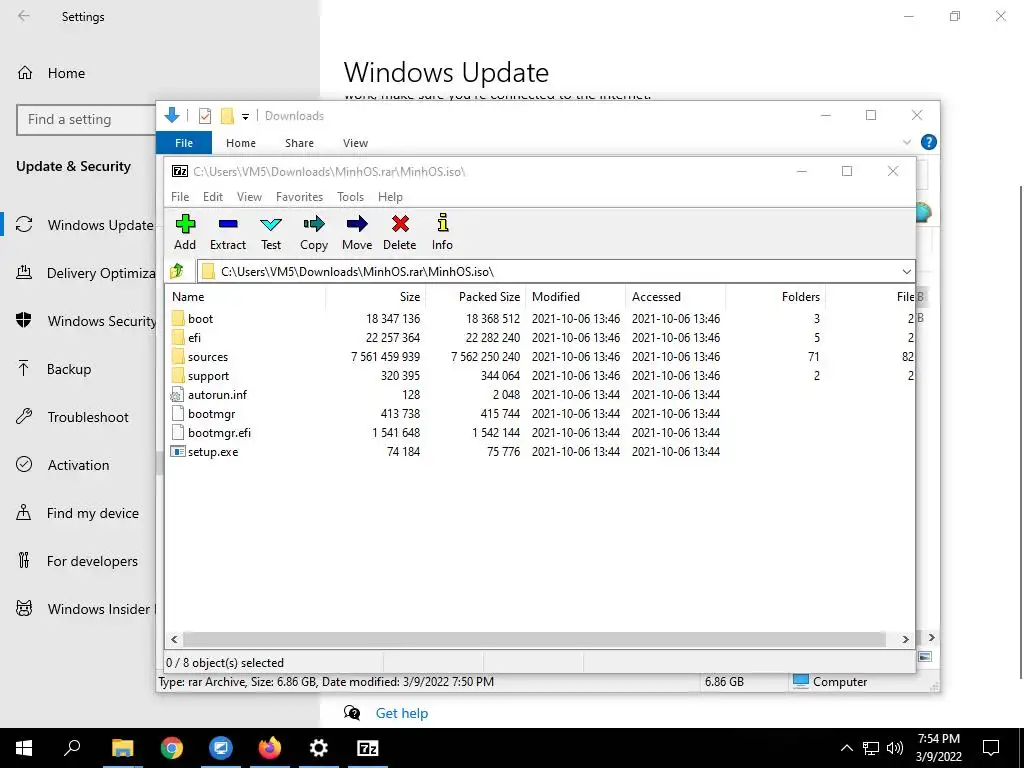The width and height of the screenshot is (1024, 768).
Task: Click the taskbar clock showing 7:54 PM
Action: pos(938,748)
